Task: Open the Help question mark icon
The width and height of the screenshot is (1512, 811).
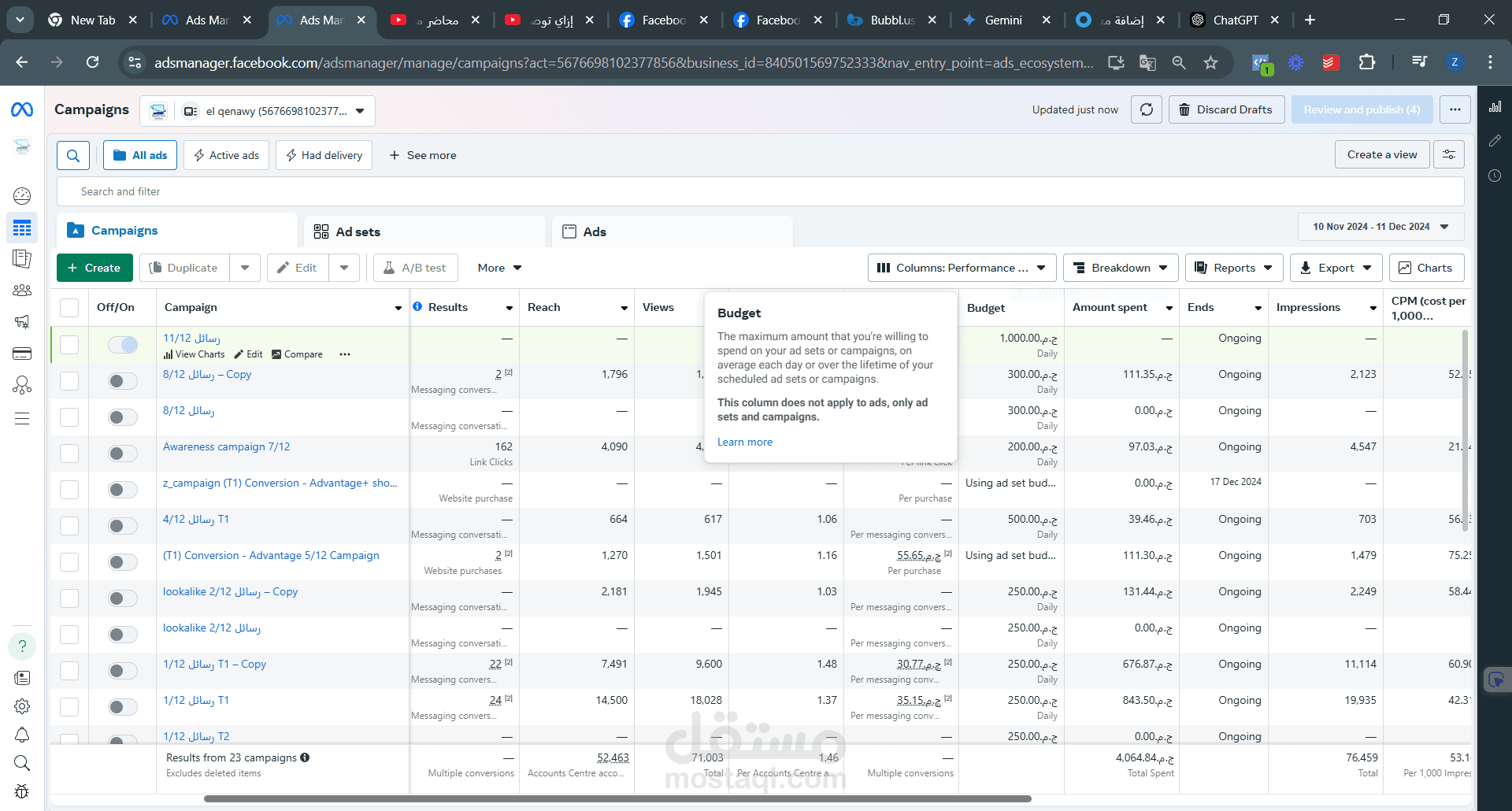Action: pos(22,646)
